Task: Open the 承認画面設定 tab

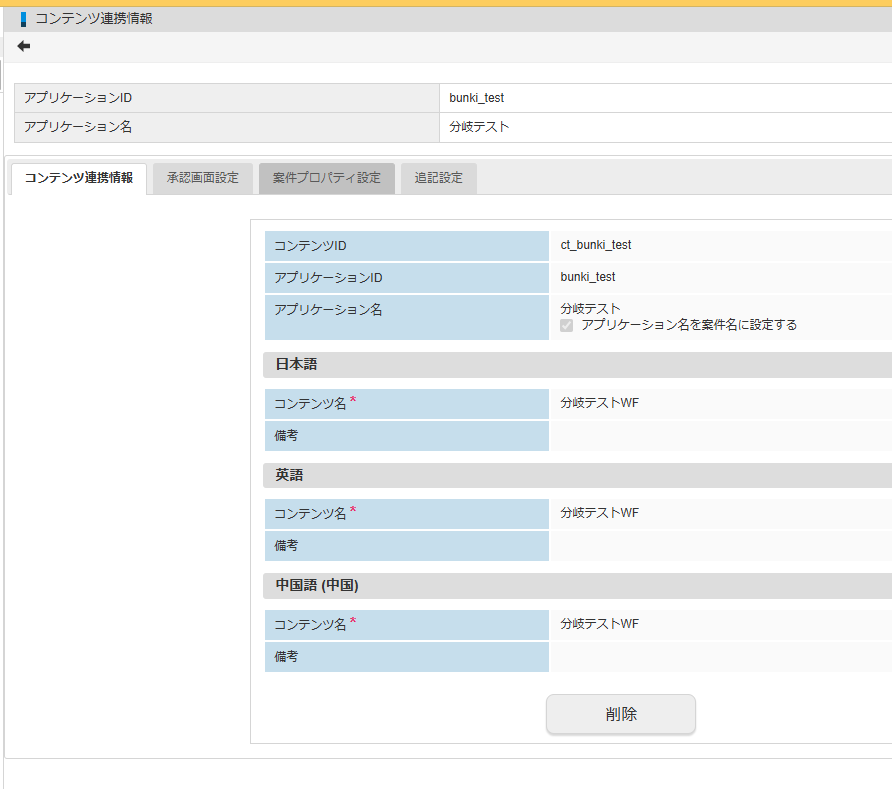Action: 203,178
